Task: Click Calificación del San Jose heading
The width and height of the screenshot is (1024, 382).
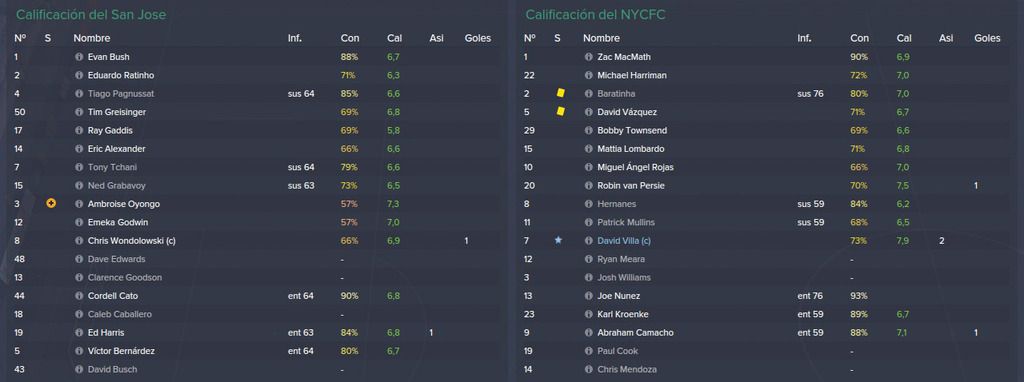Action: [x=91, y=14]
